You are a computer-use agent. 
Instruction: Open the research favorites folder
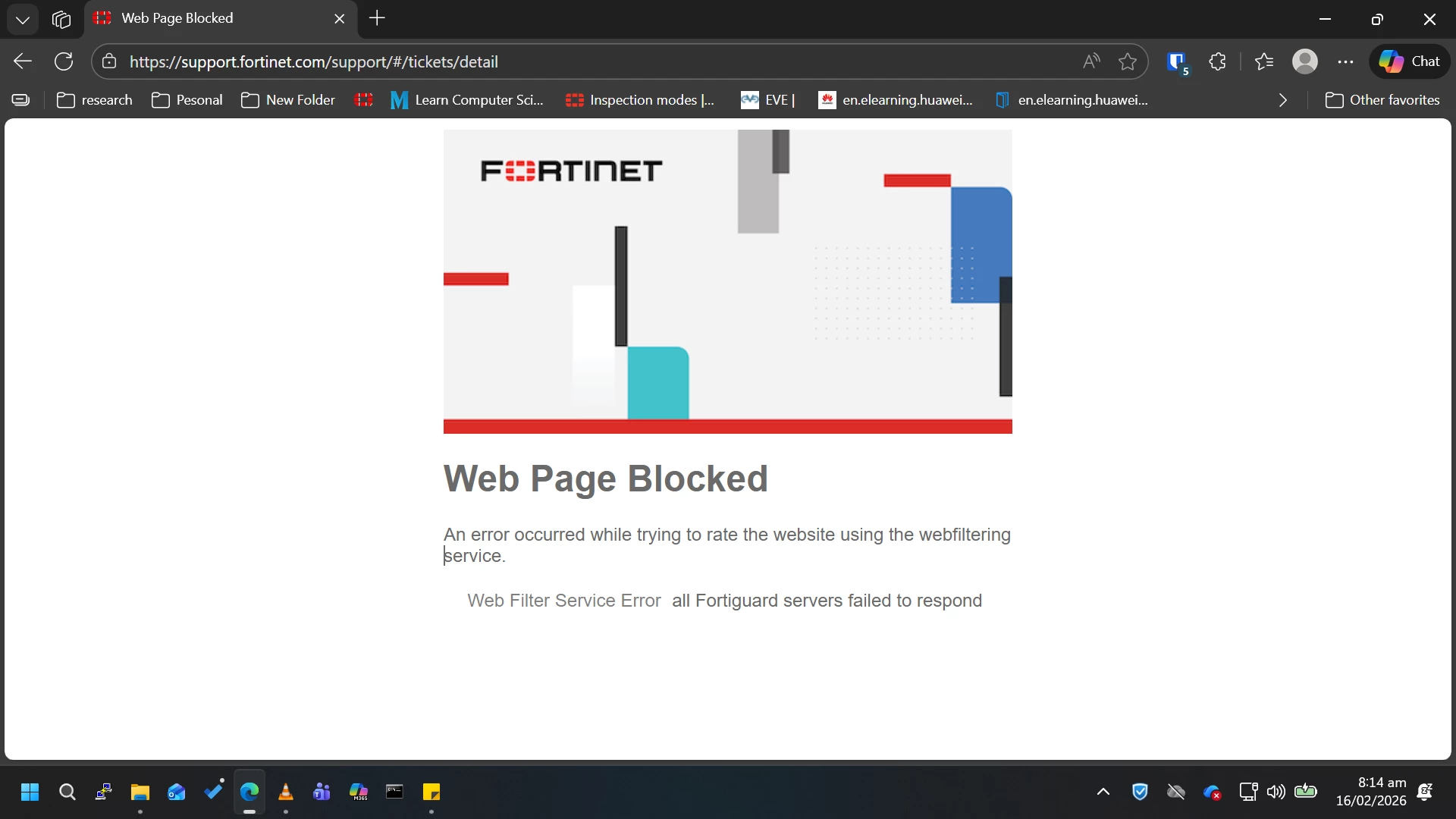pyautogui.click(x=95, y=100)
